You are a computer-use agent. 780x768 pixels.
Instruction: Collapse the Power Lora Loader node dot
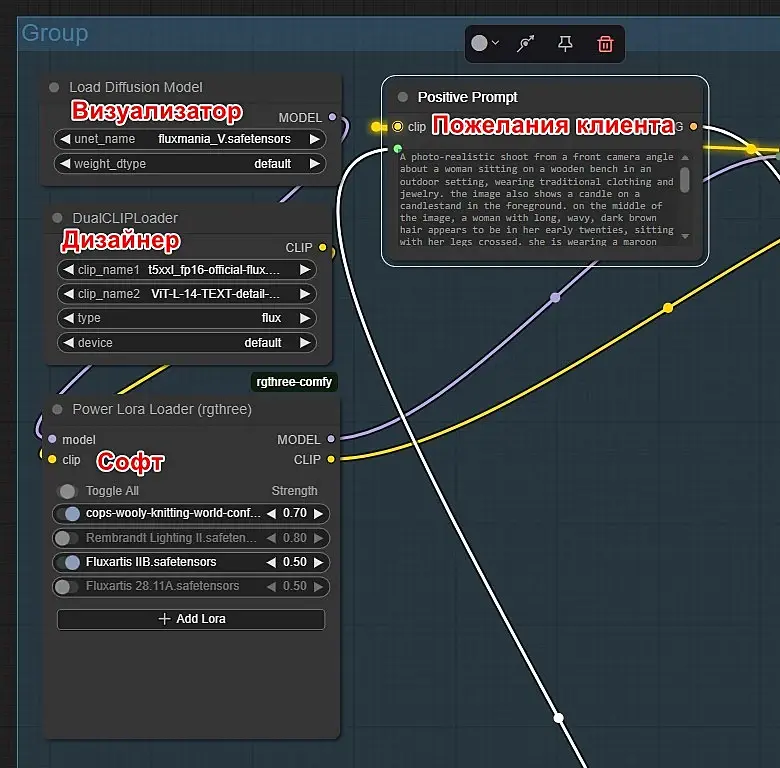point(57,409)
